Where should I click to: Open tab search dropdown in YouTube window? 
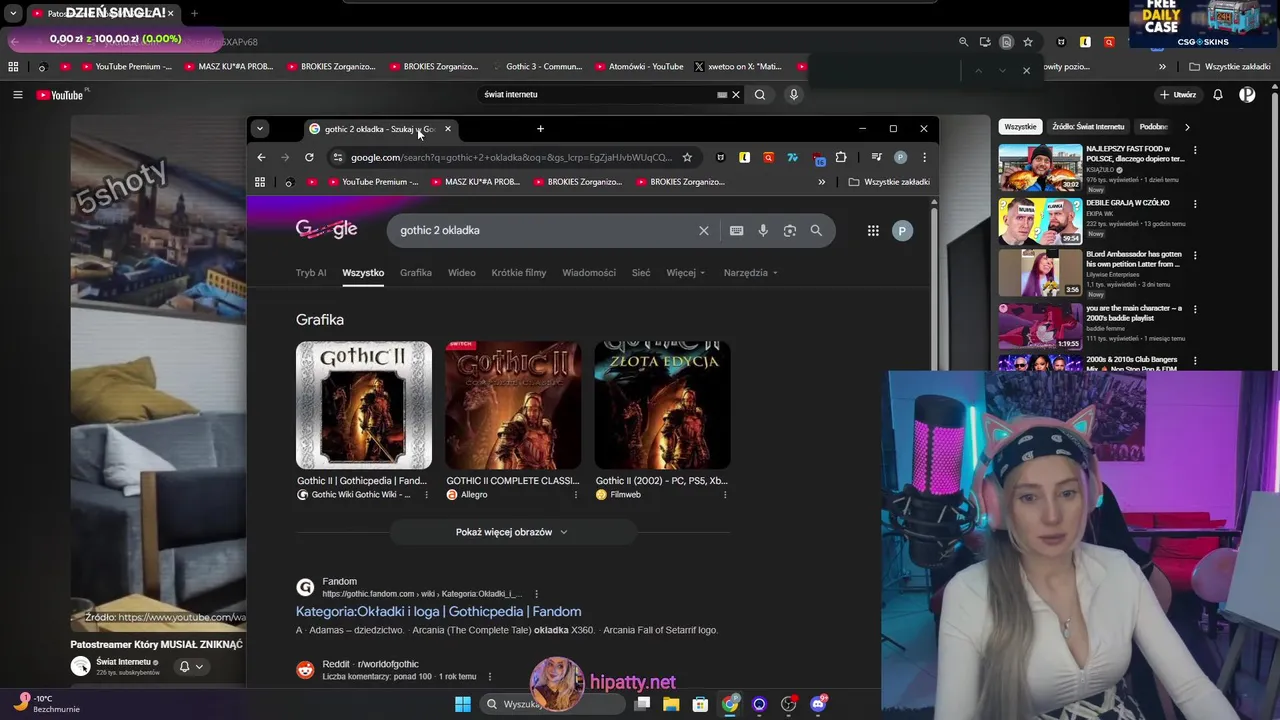click(13, 14)
